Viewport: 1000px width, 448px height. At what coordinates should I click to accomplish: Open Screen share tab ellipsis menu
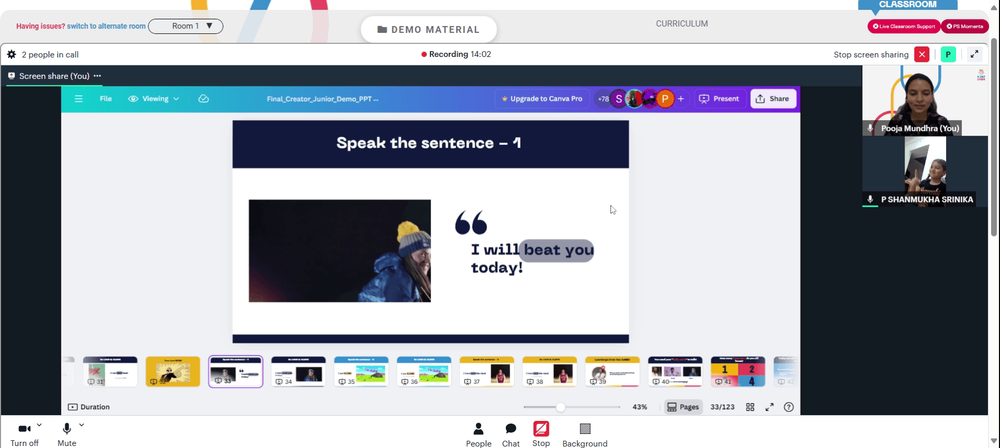click(x=97, y=76)
